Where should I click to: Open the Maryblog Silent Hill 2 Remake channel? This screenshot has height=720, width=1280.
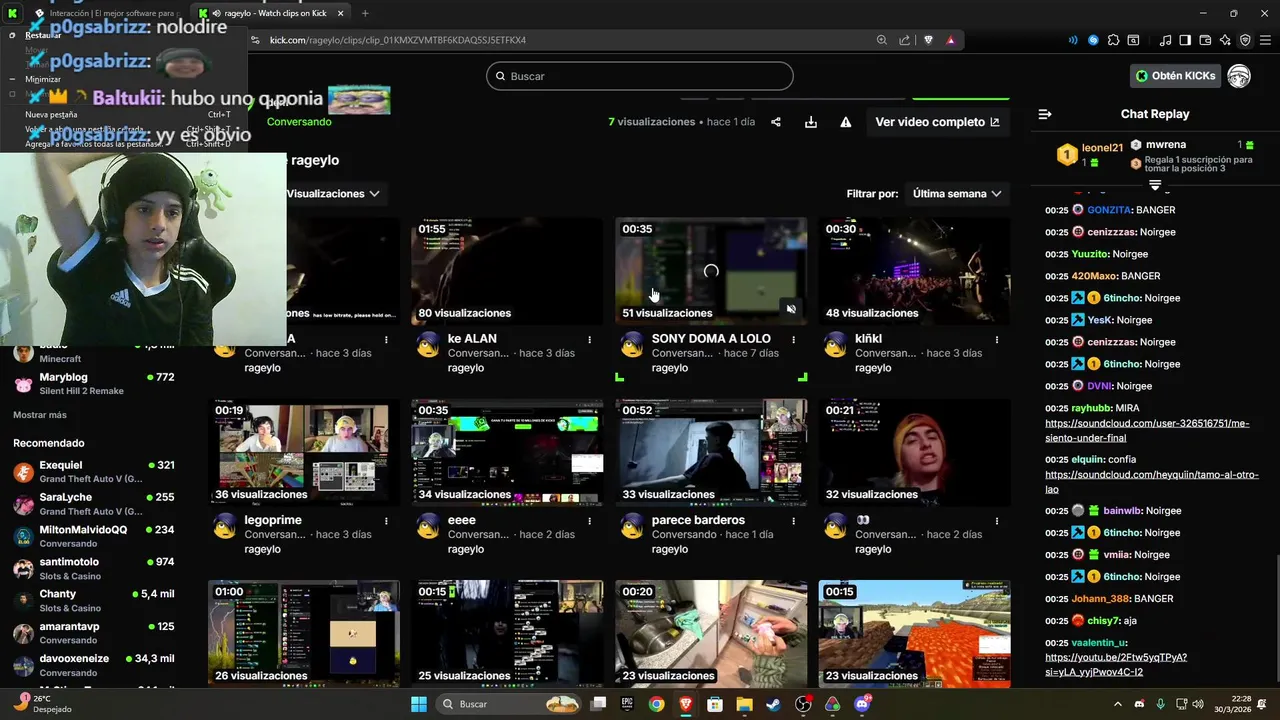(94, 383)
